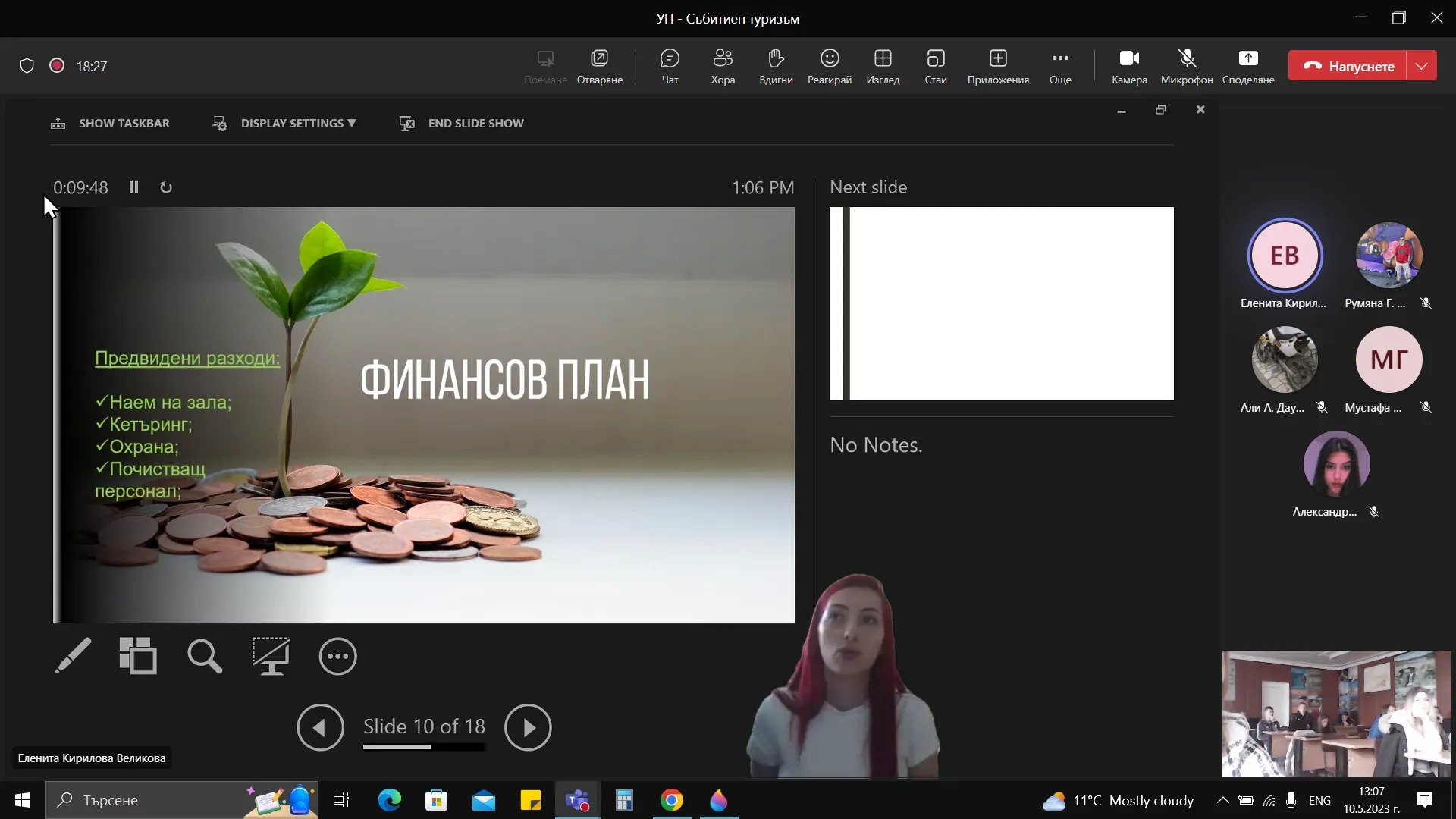The width and height of the screenshot is (1456, 819).
Task: Expand the leave options arrow
Action: coord(1422,66)
